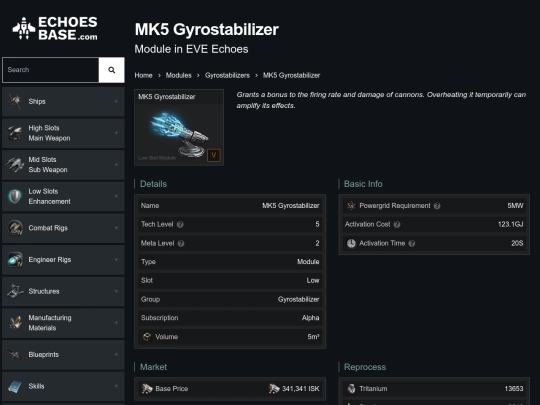Click MK5 Gyrostabilizer breadcrumb link
Image resolution: width=540 pixels, height=405 pixels.
(x=291, y=75)
